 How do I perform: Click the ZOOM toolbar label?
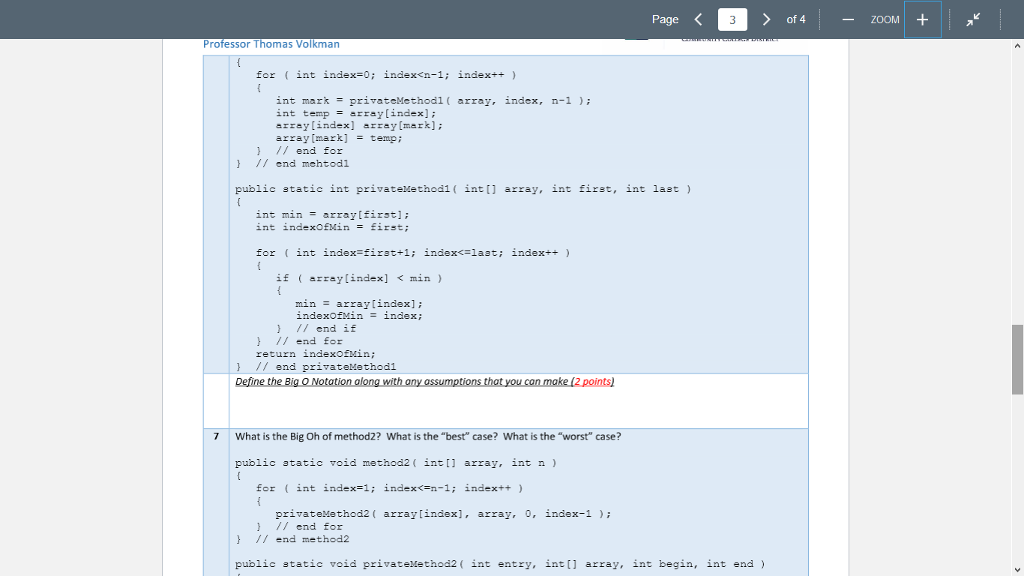click(883, 19)
